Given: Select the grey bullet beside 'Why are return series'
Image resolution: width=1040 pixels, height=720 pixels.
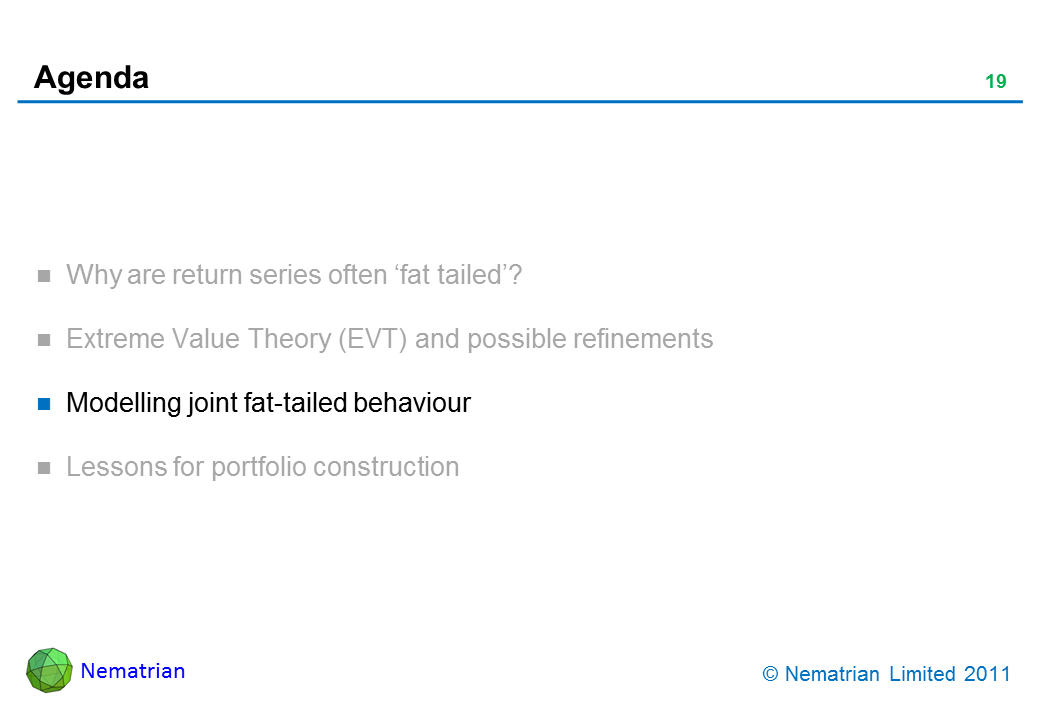Looking at the screenshot, I should click(45, 277).
